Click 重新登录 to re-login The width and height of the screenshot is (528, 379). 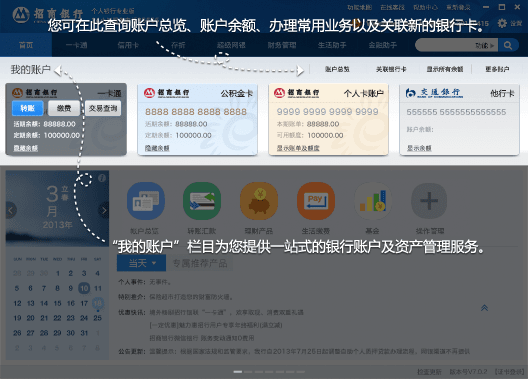pos(458,7)
